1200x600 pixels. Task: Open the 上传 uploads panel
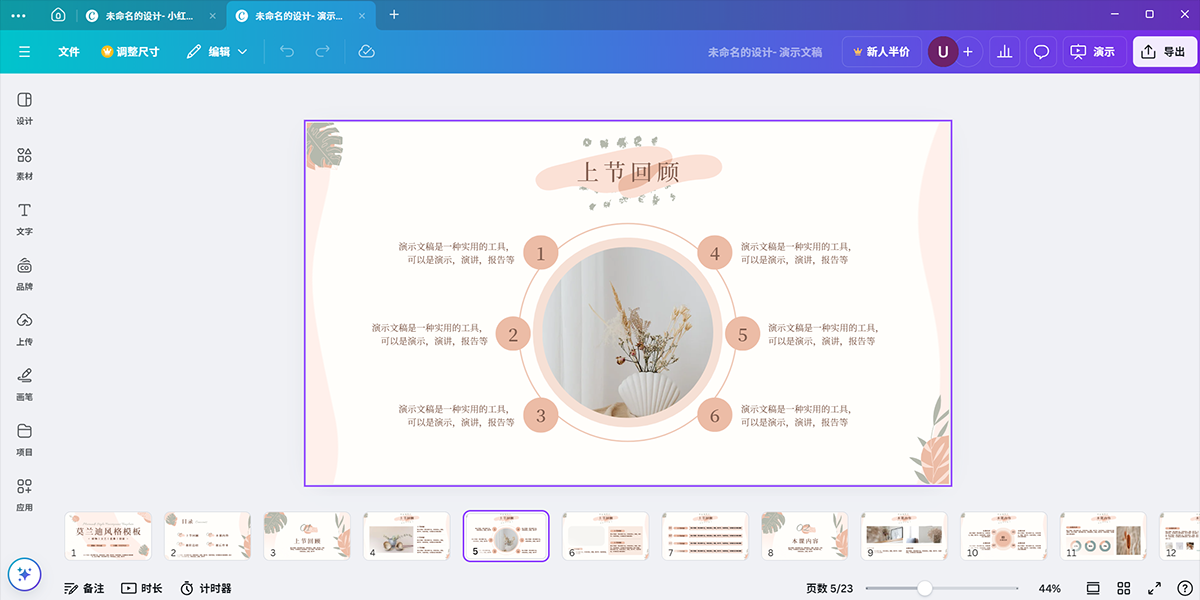(24, 328)
